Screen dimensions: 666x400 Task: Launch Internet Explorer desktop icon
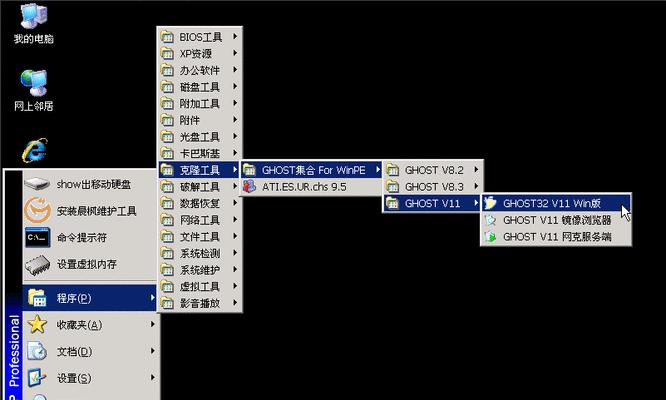click(34, 150)
